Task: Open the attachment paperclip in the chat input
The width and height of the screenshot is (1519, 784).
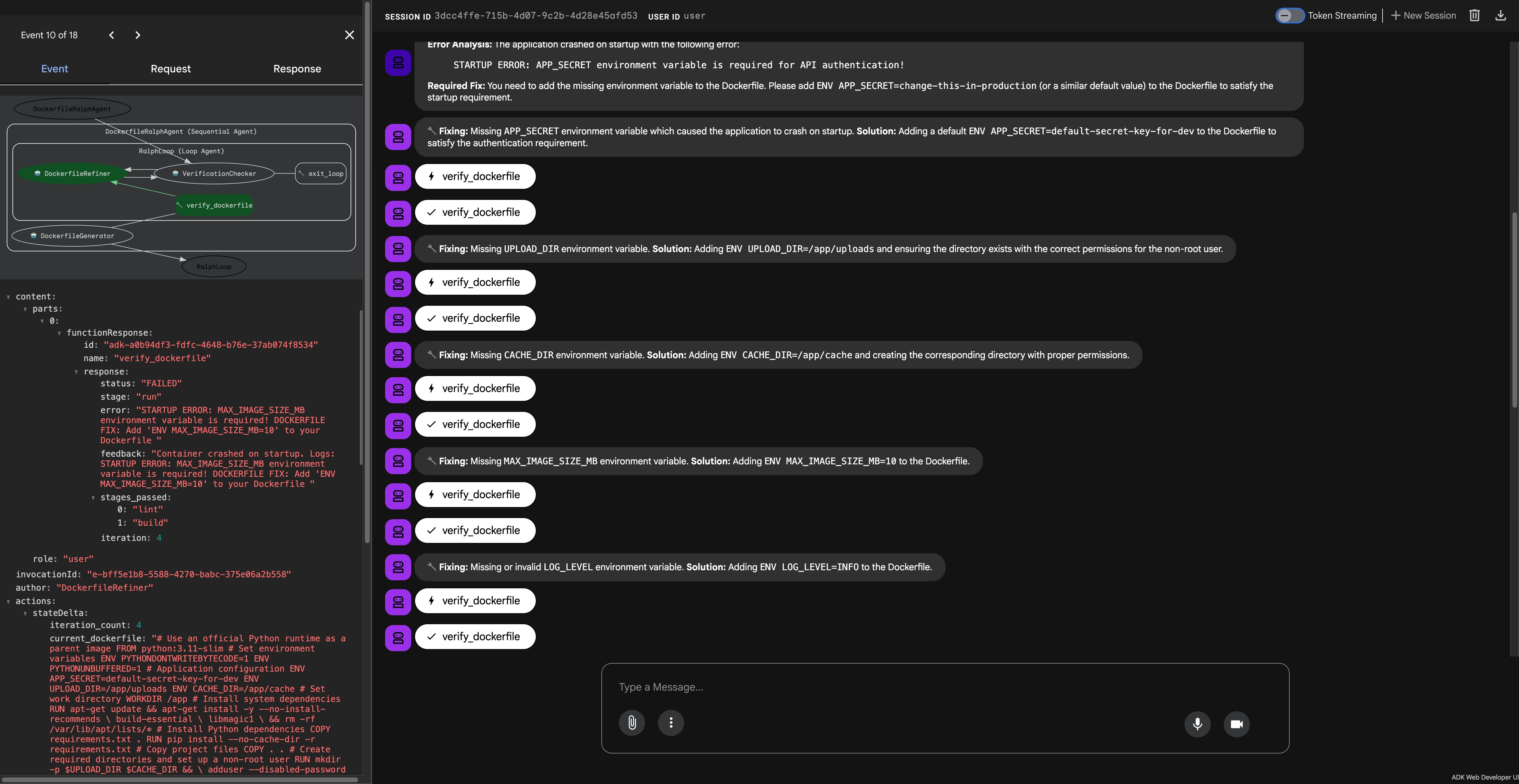Action: point(632,723)
